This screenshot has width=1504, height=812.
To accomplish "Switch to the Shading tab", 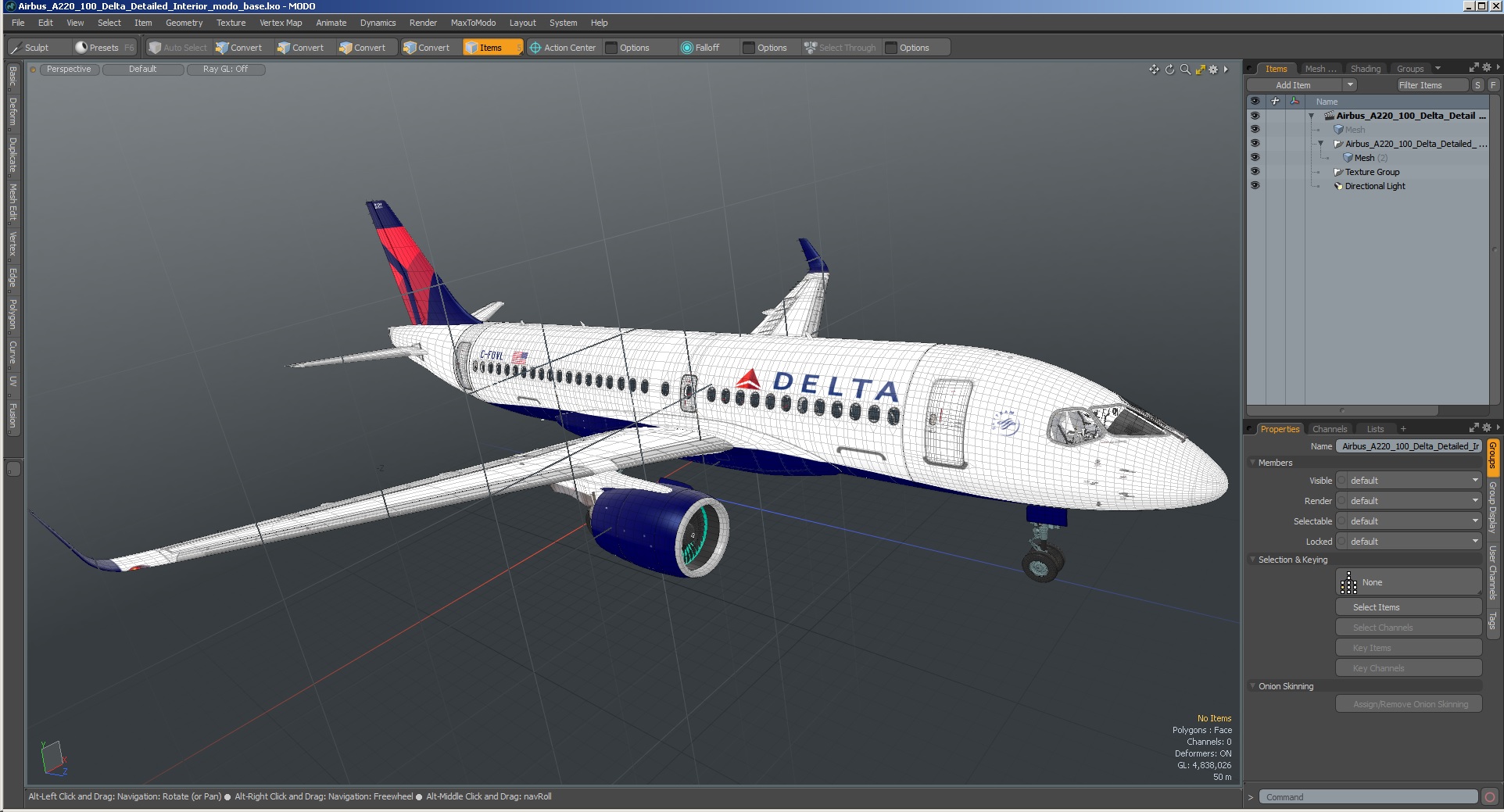I will tap(1366, 69).
